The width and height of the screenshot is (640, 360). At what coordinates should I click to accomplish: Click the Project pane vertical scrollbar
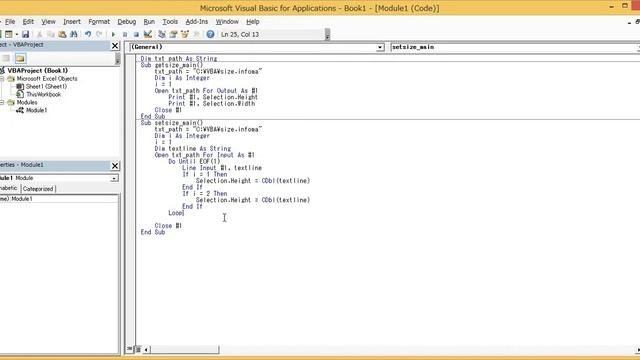pyautogui.click(x=118, y=59)
